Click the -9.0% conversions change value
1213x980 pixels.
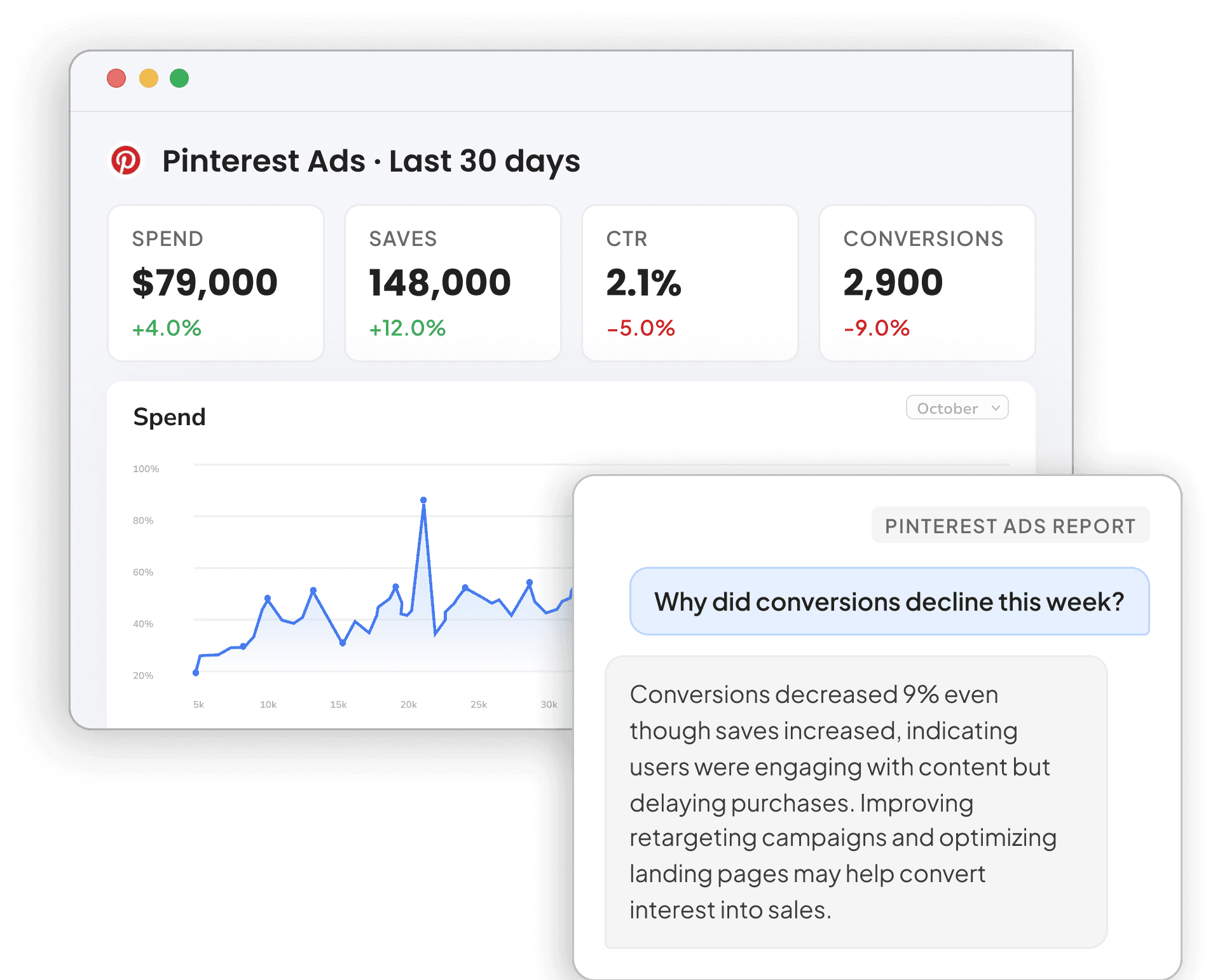pos(877,328)
